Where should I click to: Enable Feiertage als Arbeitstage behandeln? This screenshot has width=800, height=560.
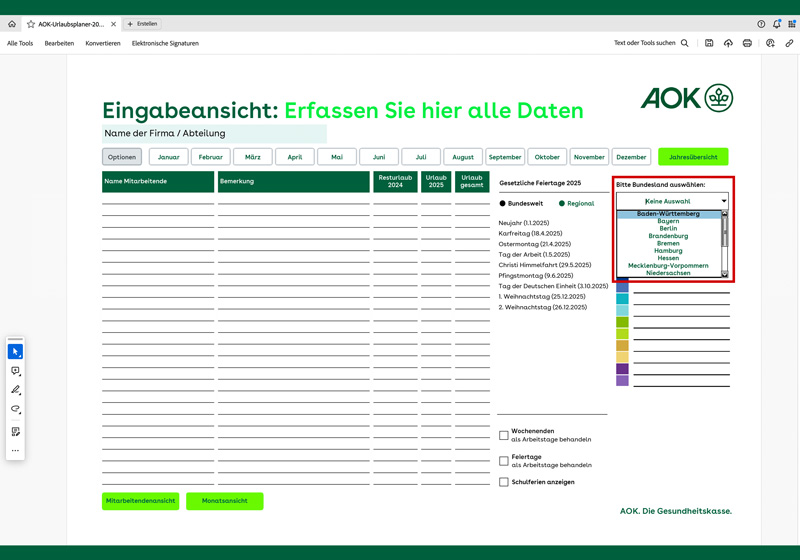click(x=504, y=461)
